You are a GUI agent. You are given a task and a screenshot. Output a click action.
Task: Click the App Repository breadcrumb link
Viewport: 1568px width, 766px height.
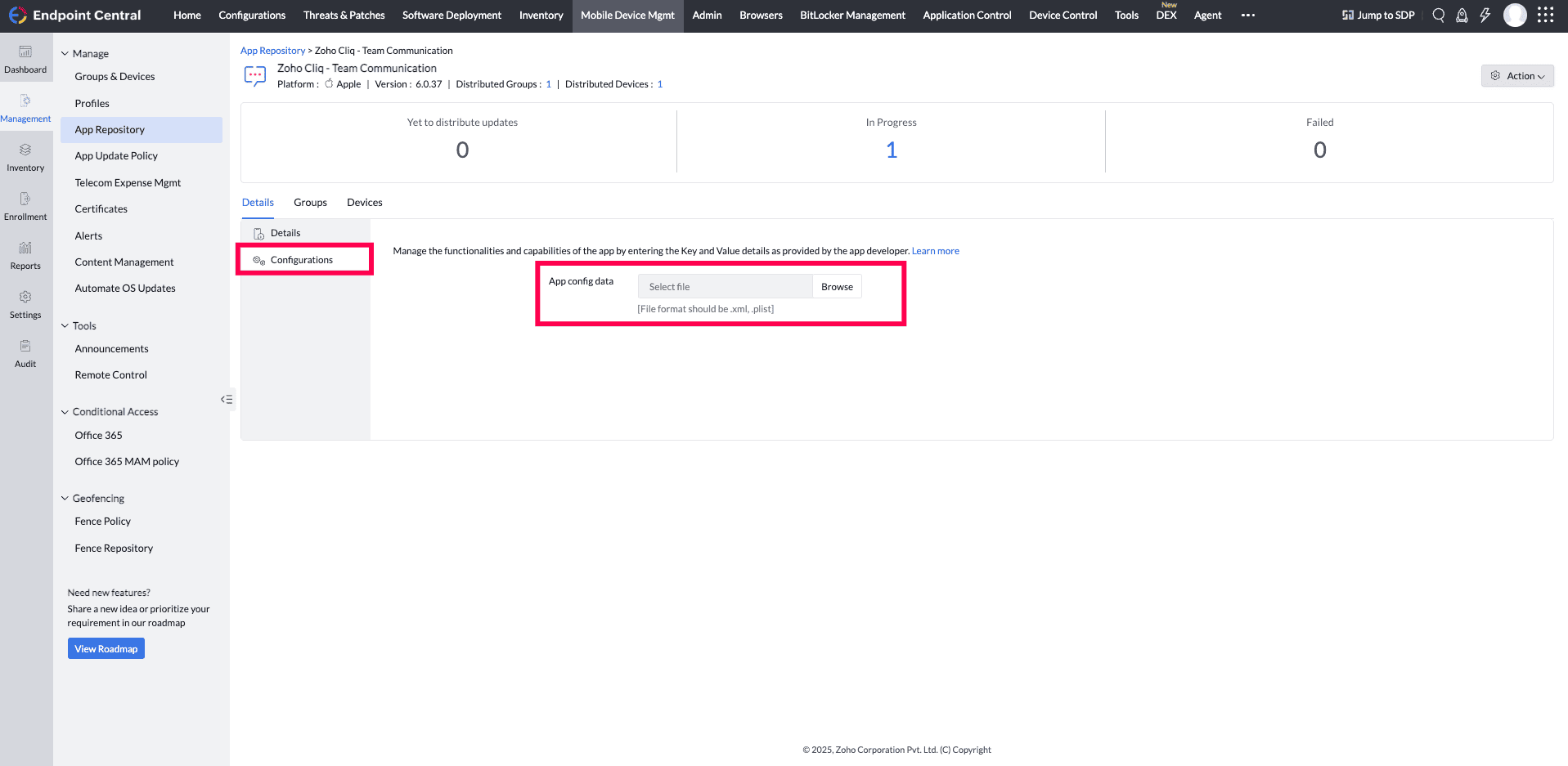tap(272, 51)
